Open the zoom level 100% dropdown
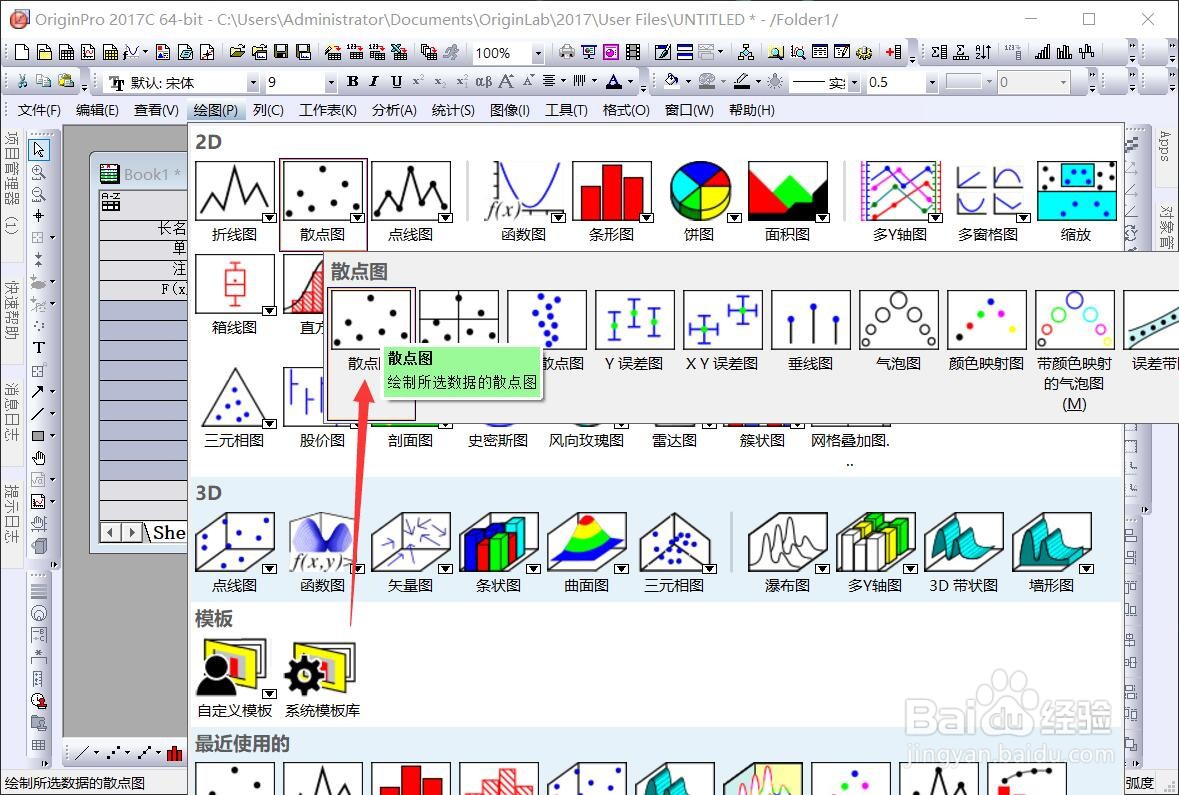1179x795 pixels. click(x=538, y=53)
